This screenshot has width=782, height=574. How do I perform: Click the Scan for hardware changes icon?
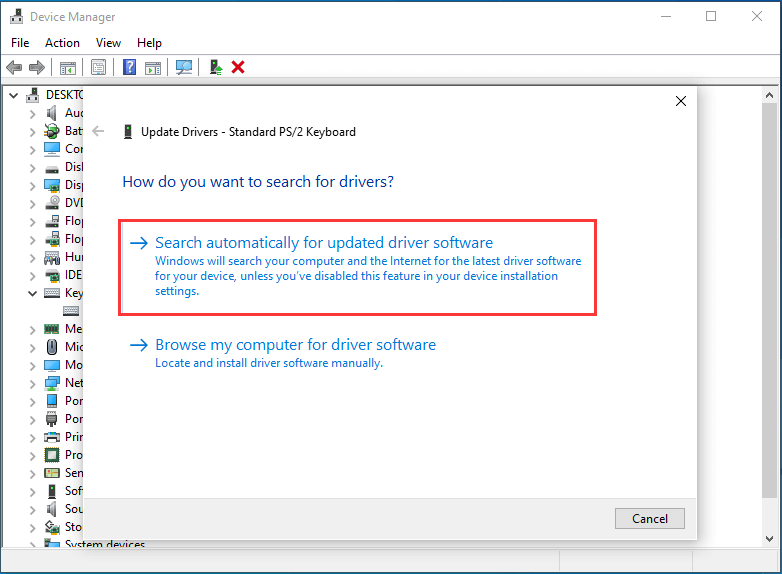(184, 67)
